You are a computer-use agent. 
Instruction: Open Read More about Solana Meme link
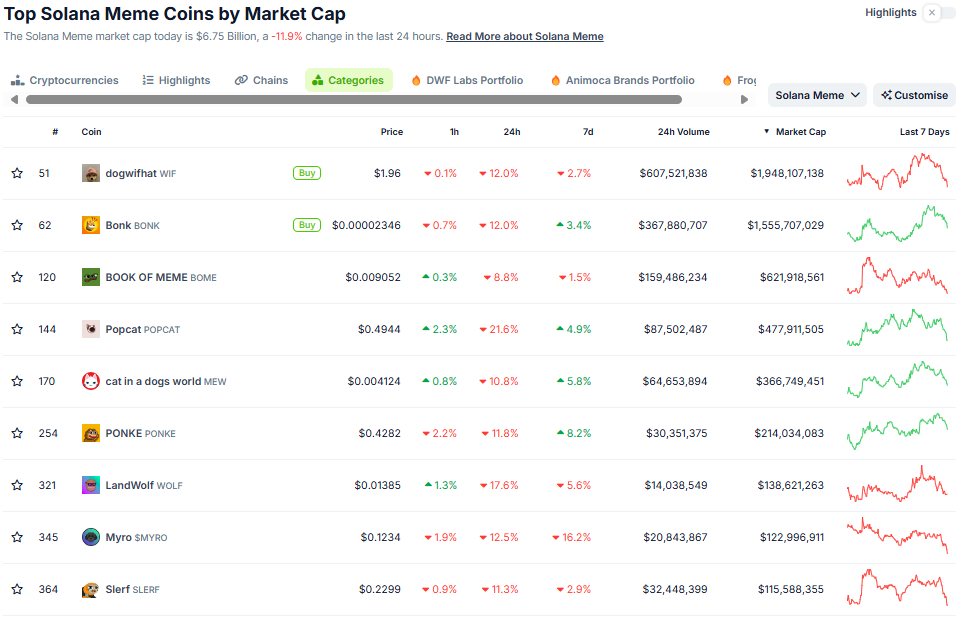524,36
